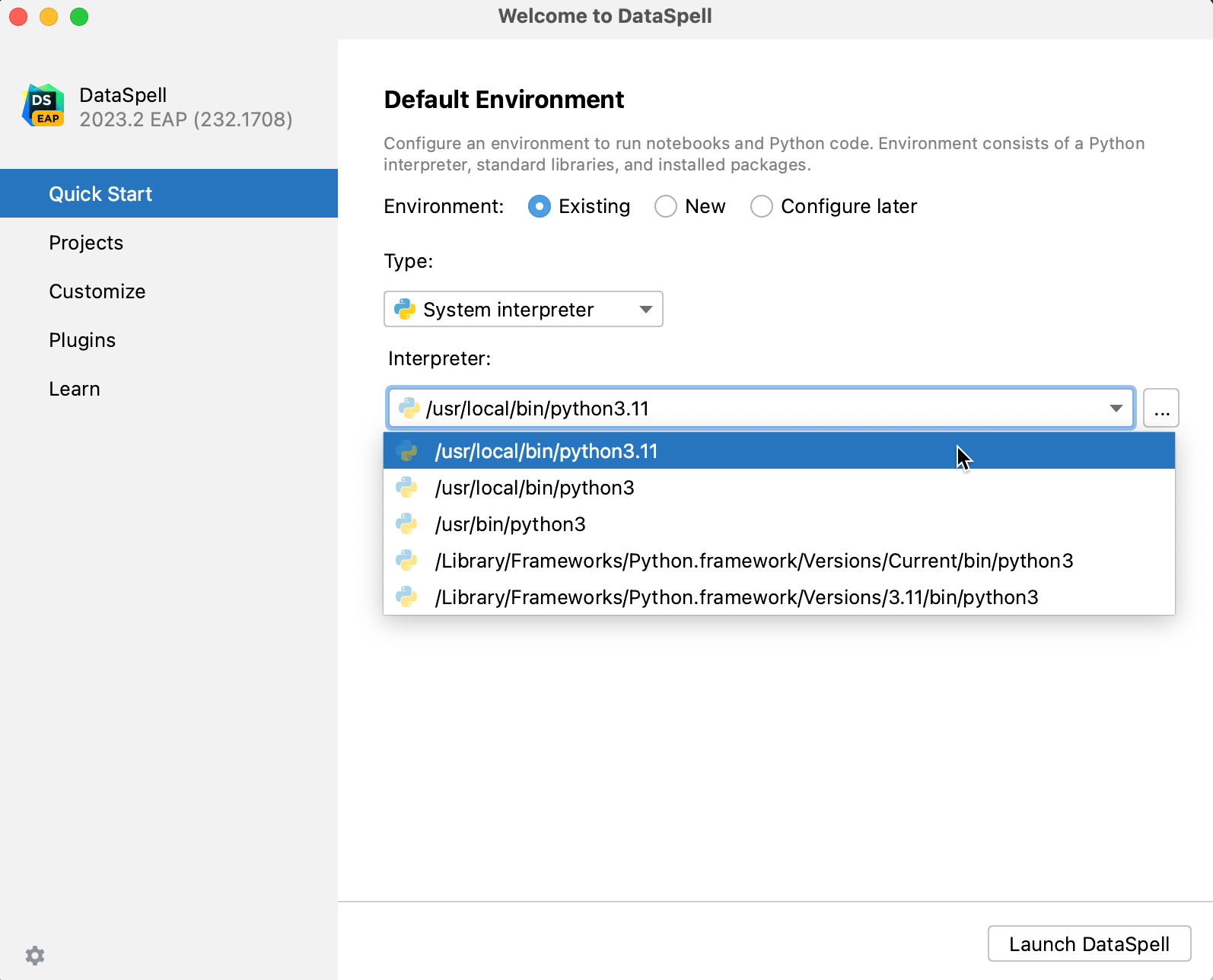Viewport: 1213px width, 980px height.
Task: Click Python icon beside Versions/3.11/bin/python3 option
Action: 406,597
